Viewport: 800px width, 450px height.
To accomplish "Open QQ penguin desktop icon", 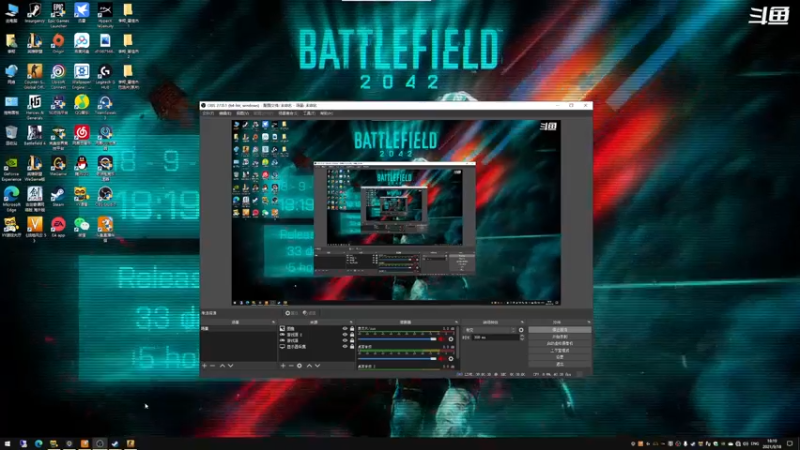I will [x=82, y=166].
